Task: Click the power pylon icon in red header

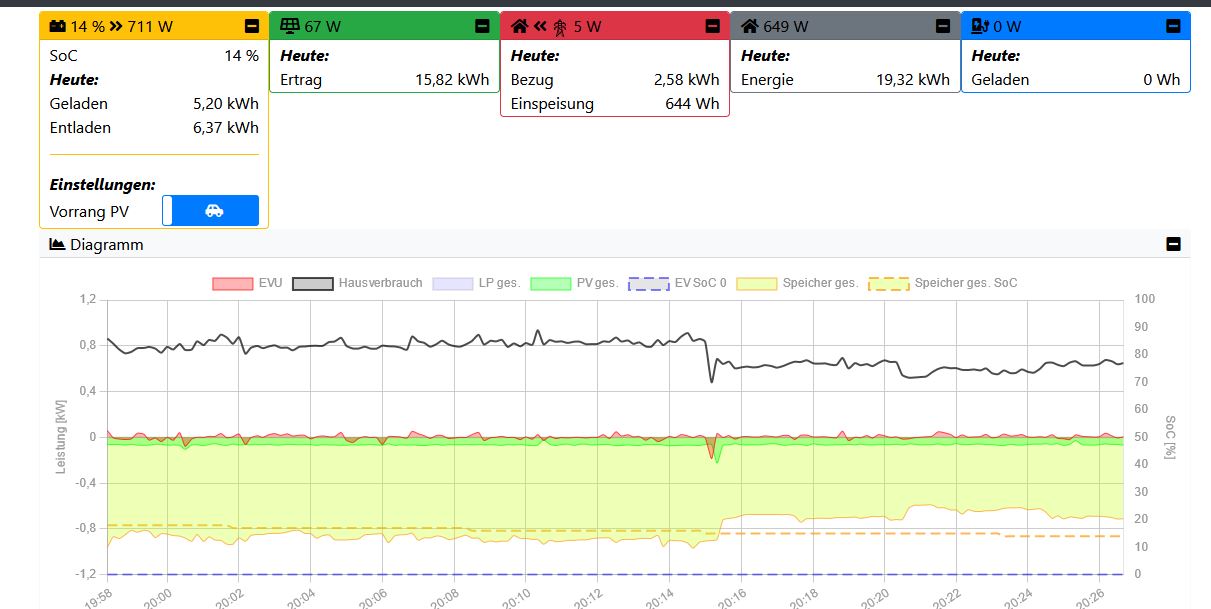Action: (560, 27)
